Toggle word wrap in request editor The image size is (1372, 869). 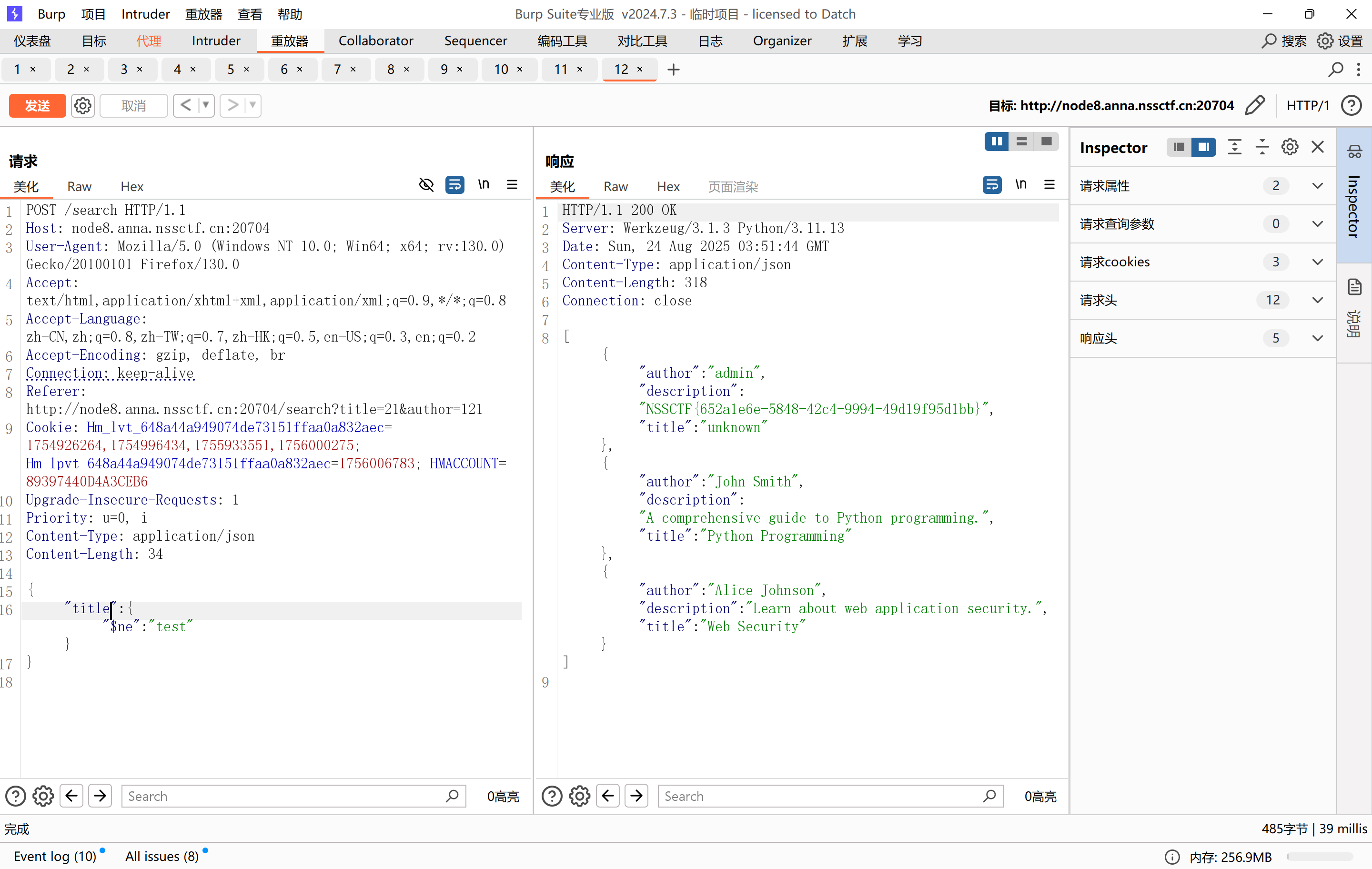[454, 185]
